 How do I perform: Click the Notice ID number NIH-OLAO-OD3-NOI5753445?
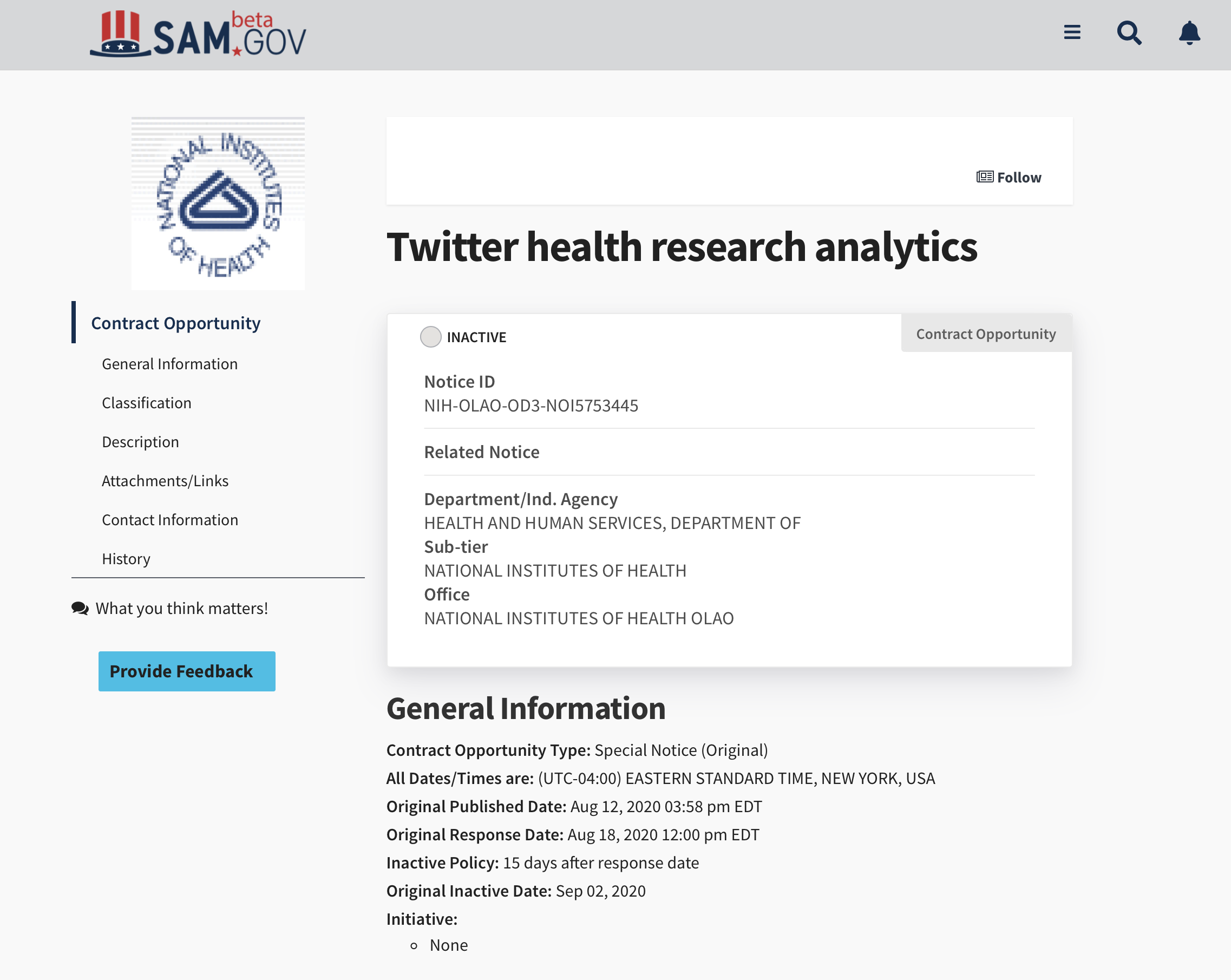coord(531,406)
